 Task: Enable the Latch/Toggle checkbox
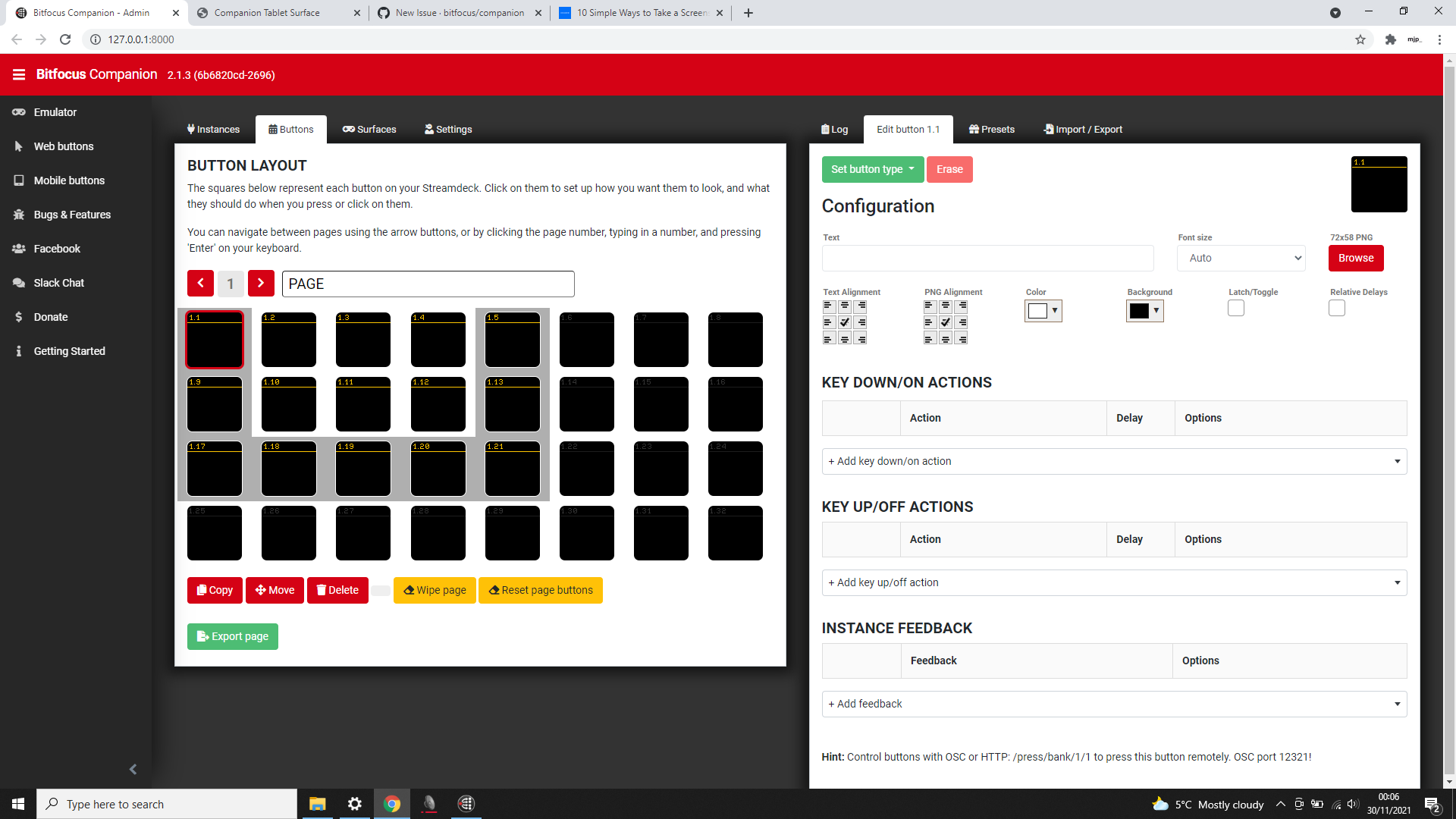click(x=1235, y=308)
